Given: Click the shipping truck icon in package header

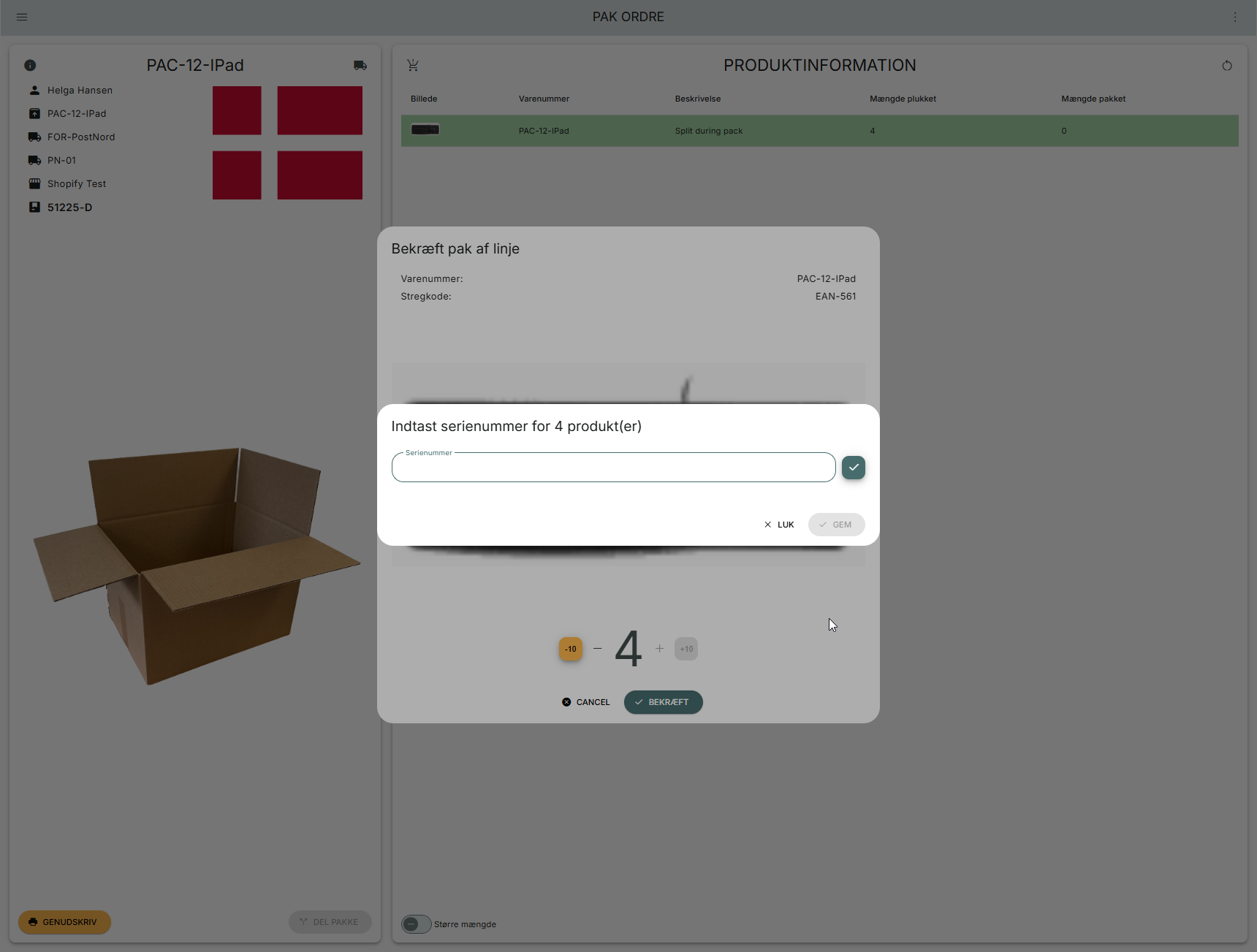Looking at the screenshot, I should point(360,65).
